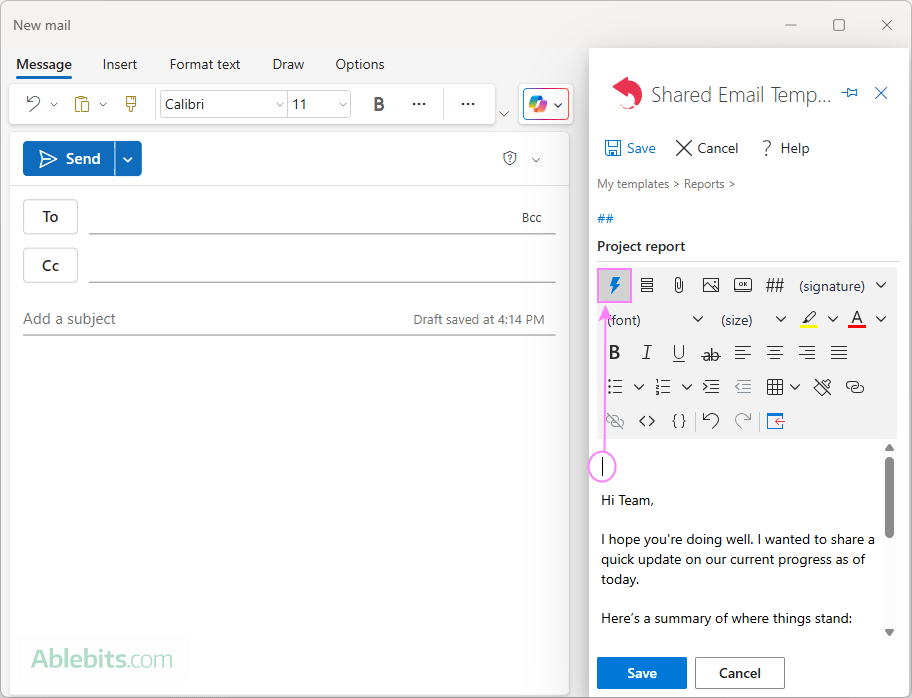Align template text right
This screenshot has width=912, height=698.
(x=807, y=352)
